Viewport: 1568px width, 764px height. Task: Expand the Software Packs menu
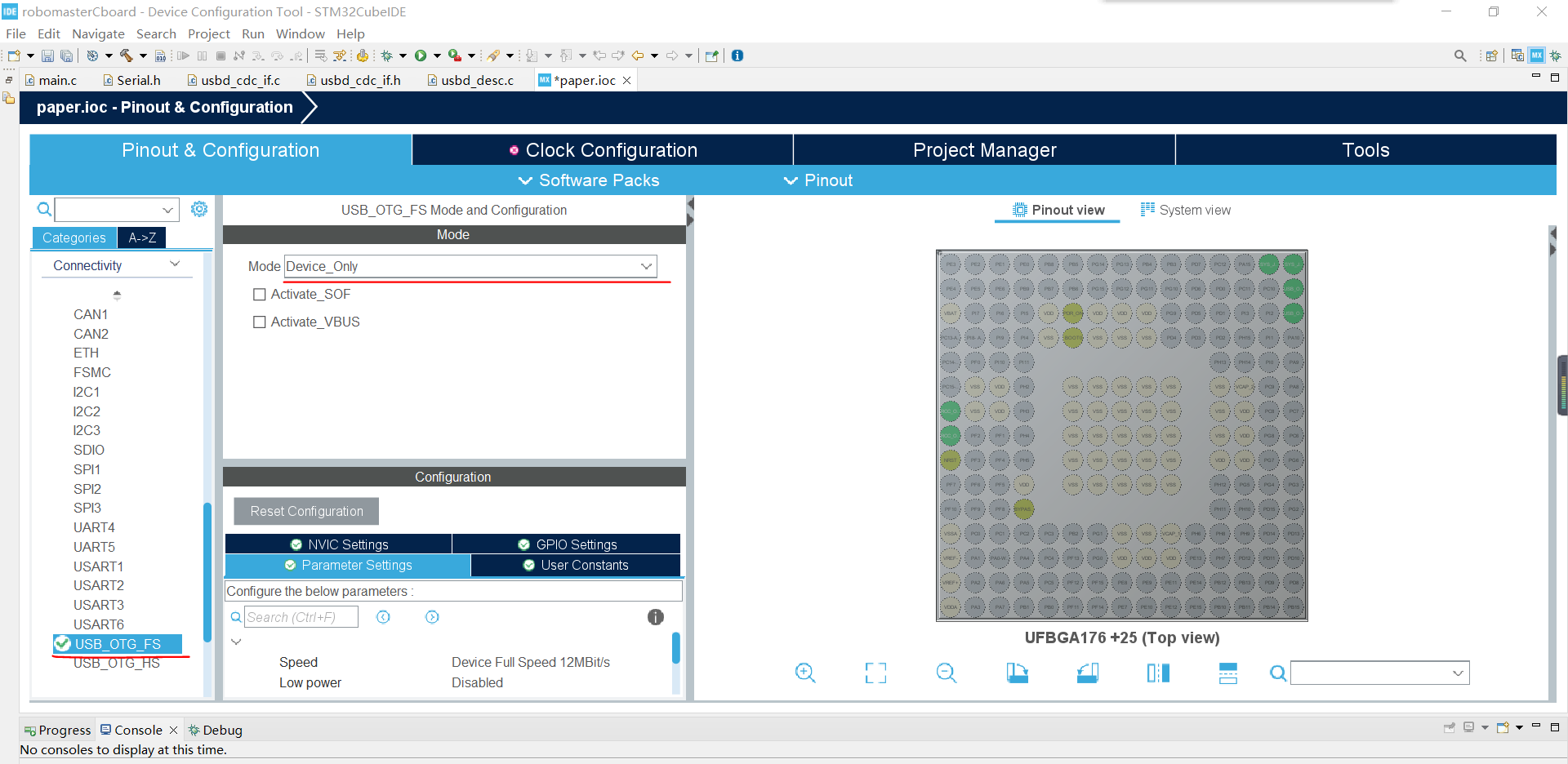589,180
